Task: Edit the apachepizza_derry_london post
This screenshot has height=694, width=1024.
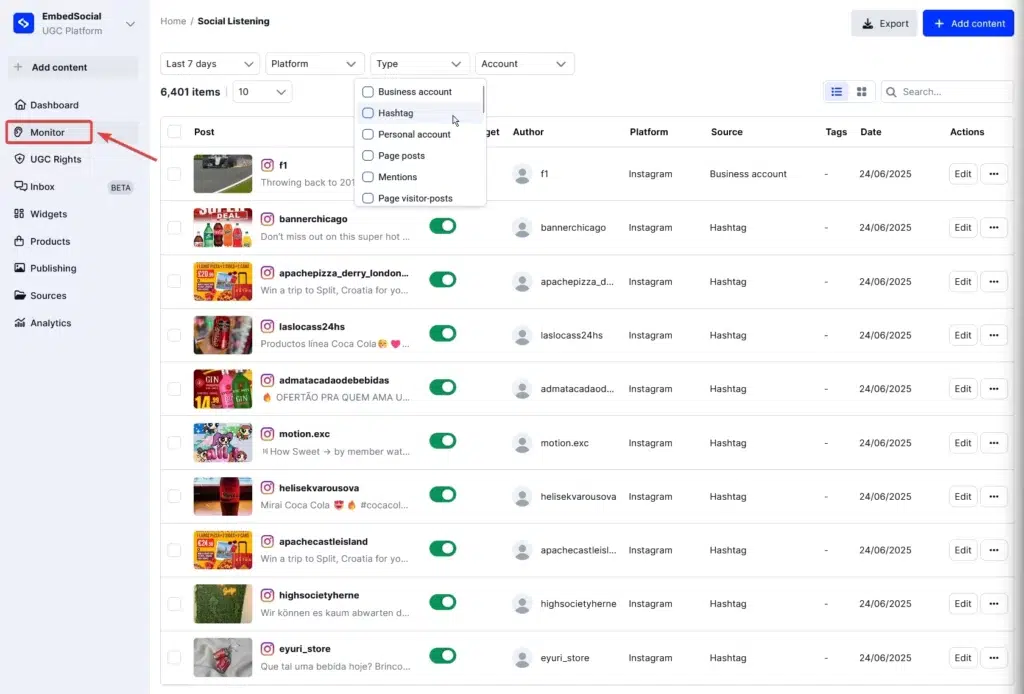Action: (x=963, y=281)
